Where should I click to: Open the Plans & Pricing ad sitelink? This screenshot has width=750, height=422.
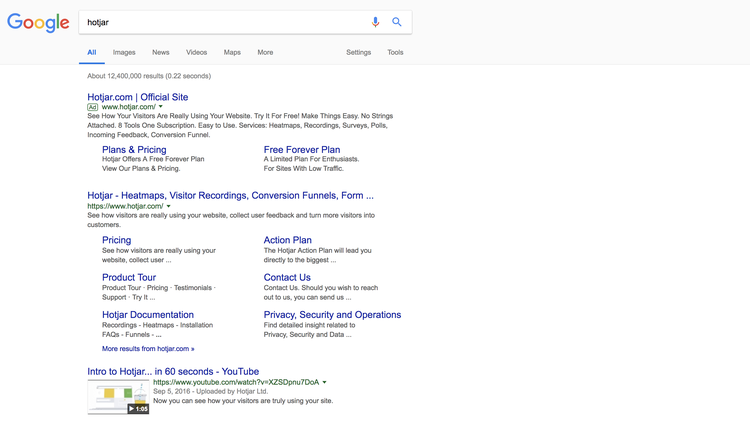134,150
